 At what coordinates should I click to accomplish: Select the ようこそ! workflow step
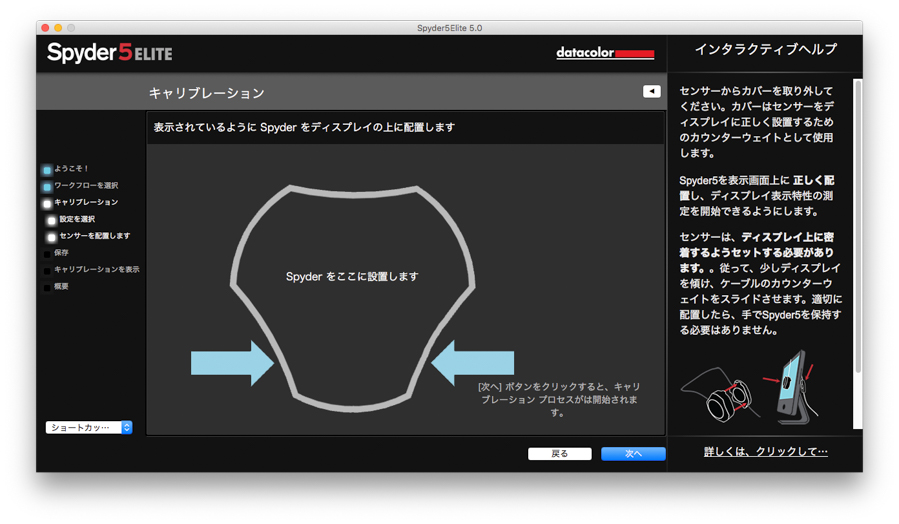[65, 169]
